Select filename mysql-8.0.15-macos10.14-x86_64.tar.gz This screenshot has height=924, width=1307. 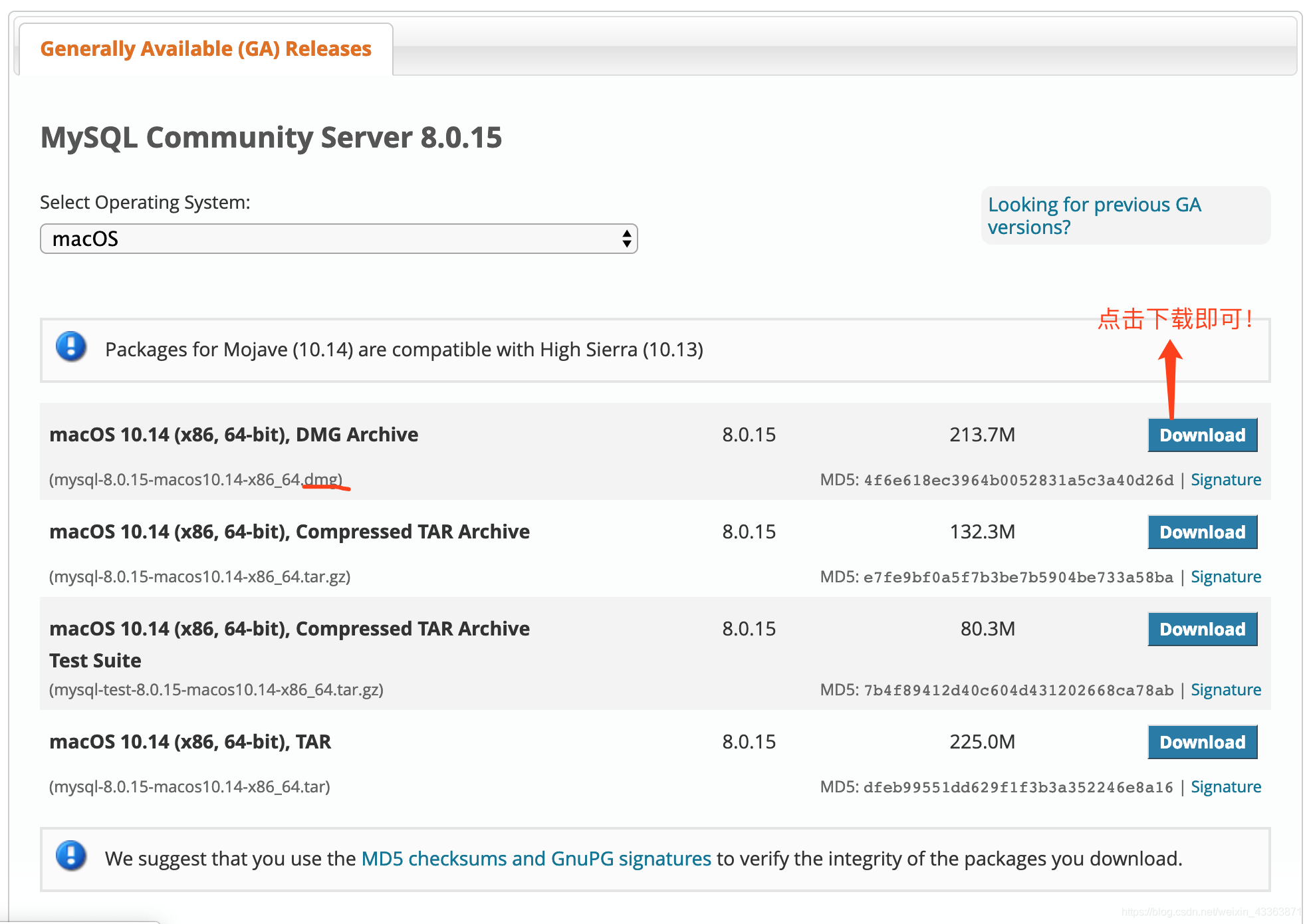(199, 576)
